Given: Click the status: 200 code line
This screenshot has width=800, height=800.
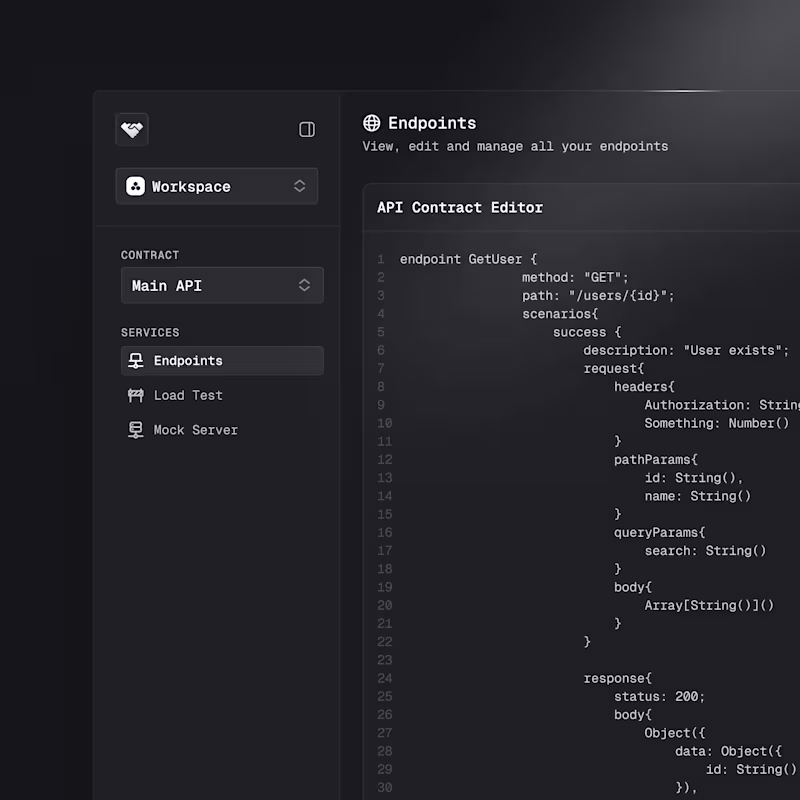Looking at the screenshot, I should (x=659, y=696).
